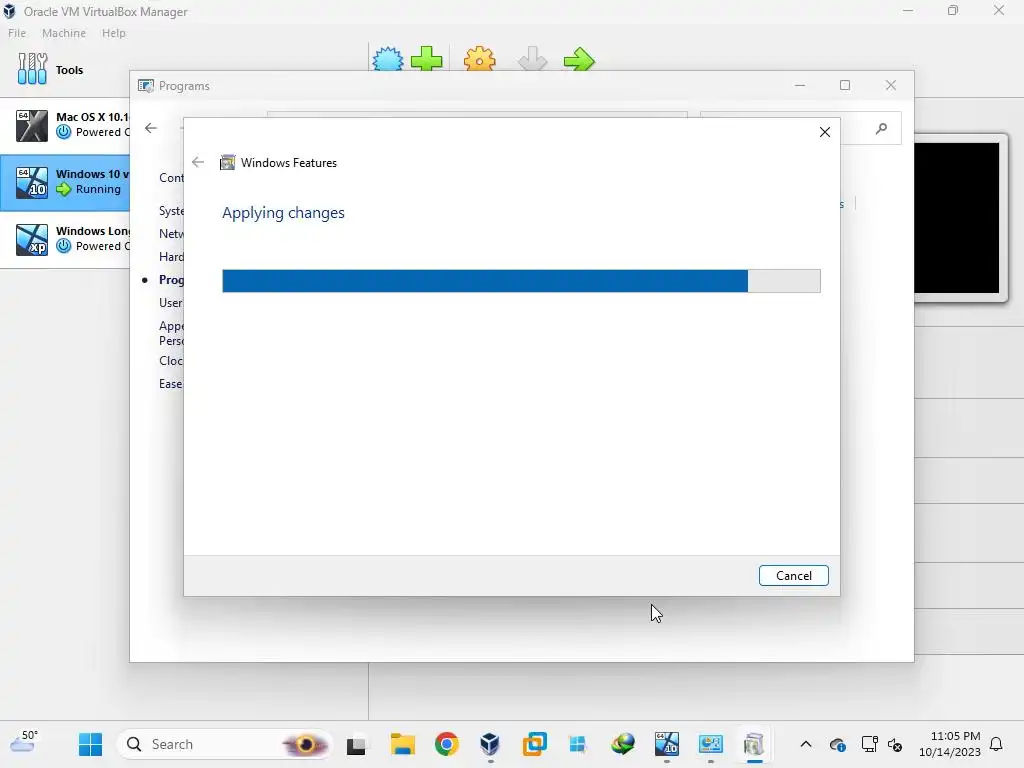
Task: Click Add machine green plus icon
Action: coord(426,59)
